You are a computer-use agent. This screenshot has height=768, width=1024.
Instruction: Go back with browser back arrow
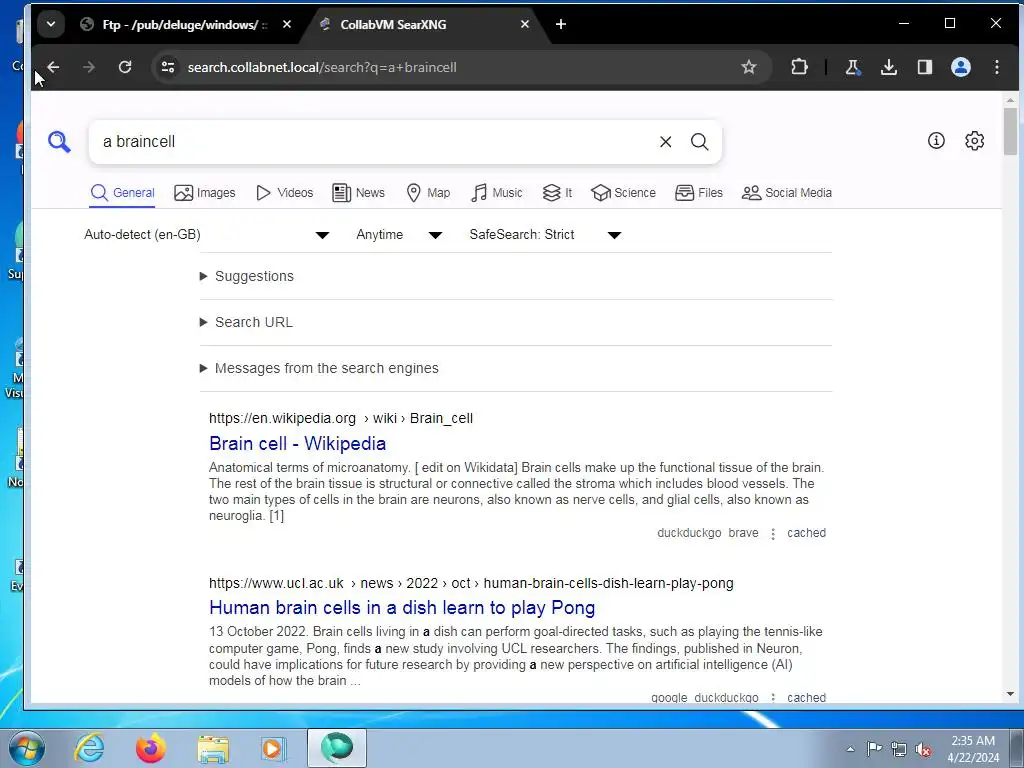tap(54, 67)
